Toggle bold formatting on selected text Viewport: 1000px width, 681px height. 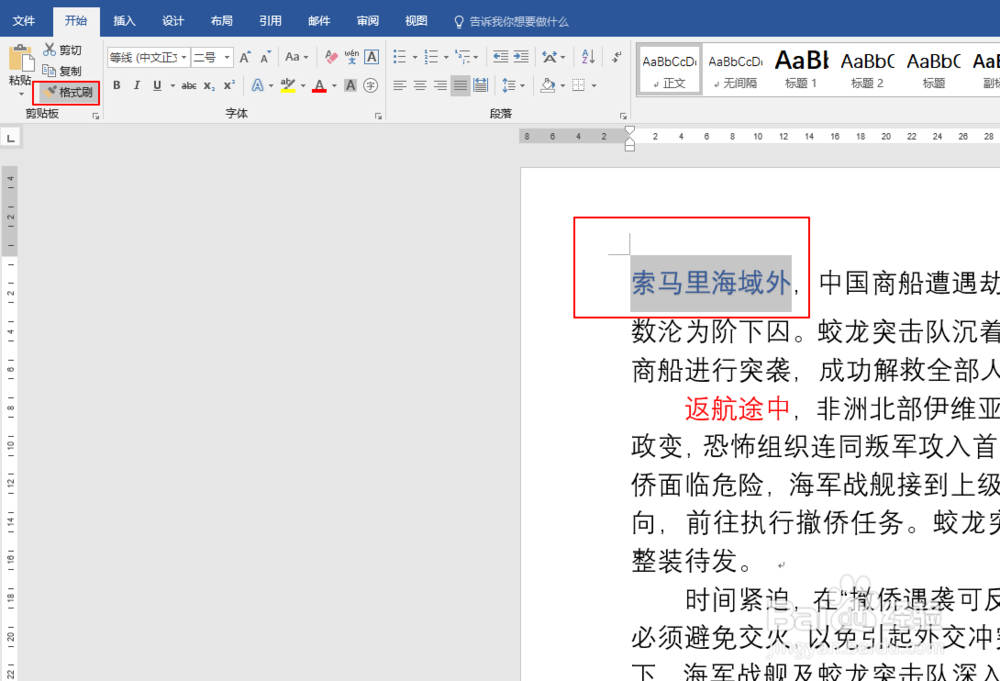tap(116, 86)
